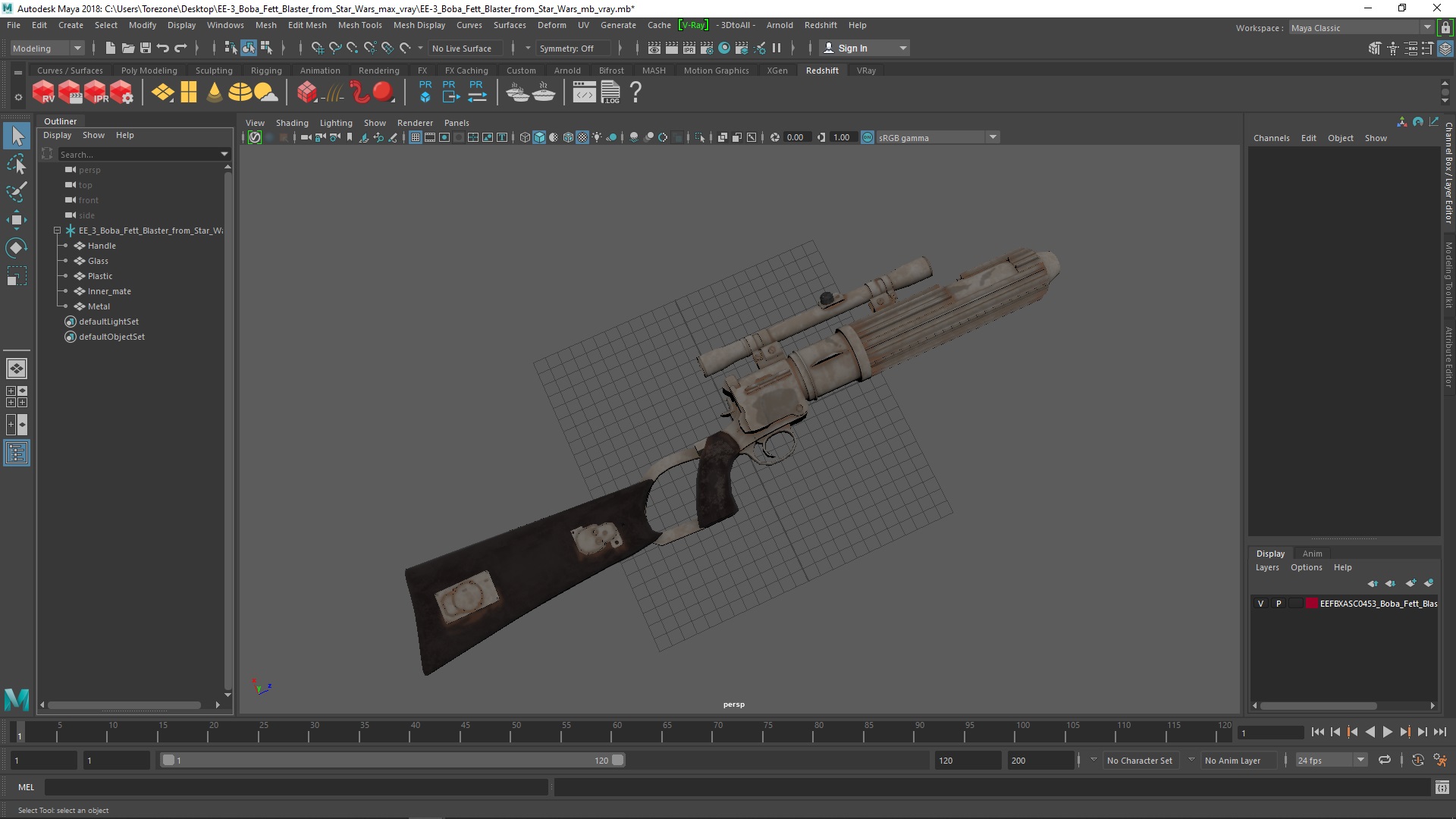This screenshot has height=819, width=1456.
Task: Open Channels menu in Channel Box
Action: [x=1271, y=138]
